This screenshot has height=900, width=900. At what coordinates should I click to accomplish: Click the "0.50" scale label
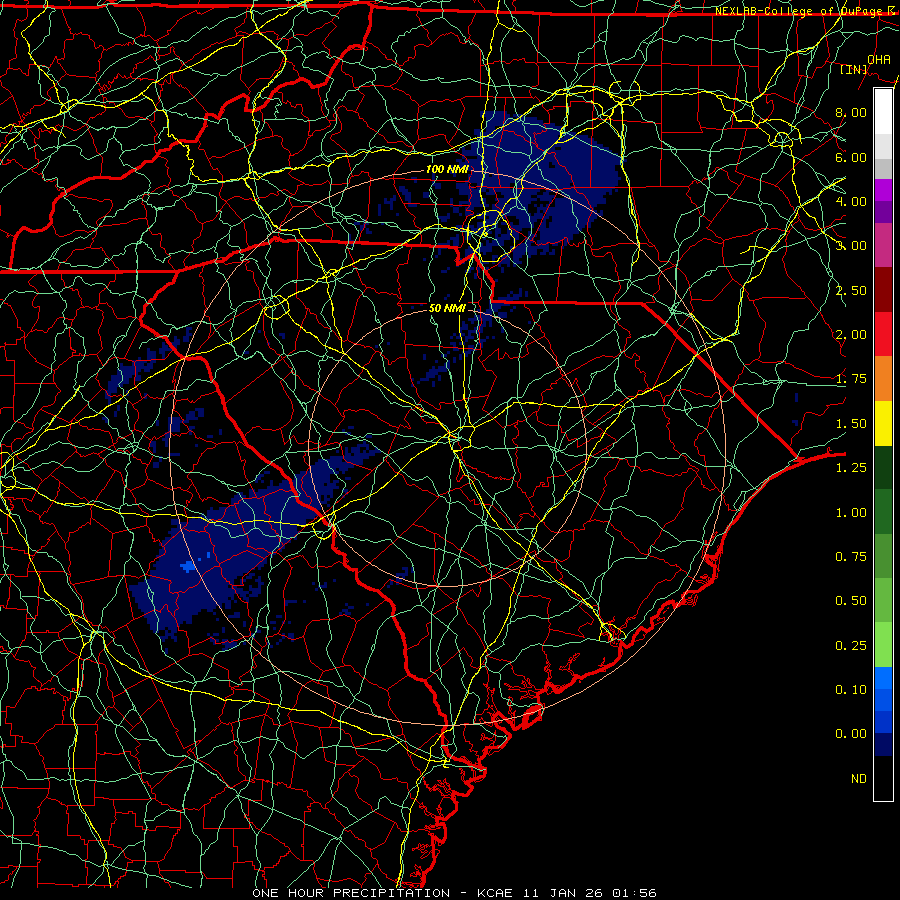pos(851,601)
